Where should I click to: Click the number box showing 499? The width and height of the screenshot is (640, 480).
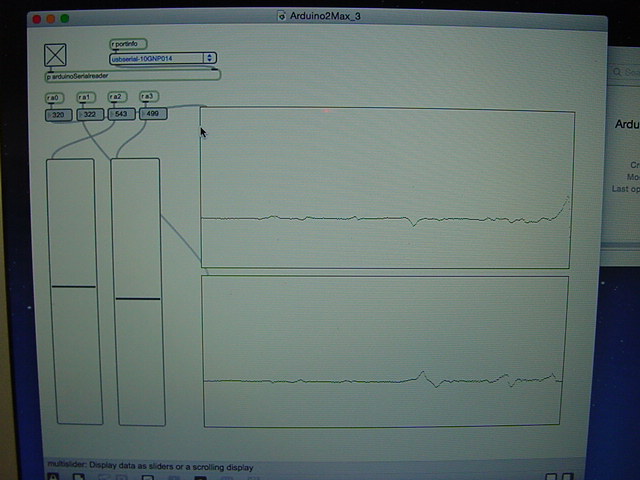point(153,113)
